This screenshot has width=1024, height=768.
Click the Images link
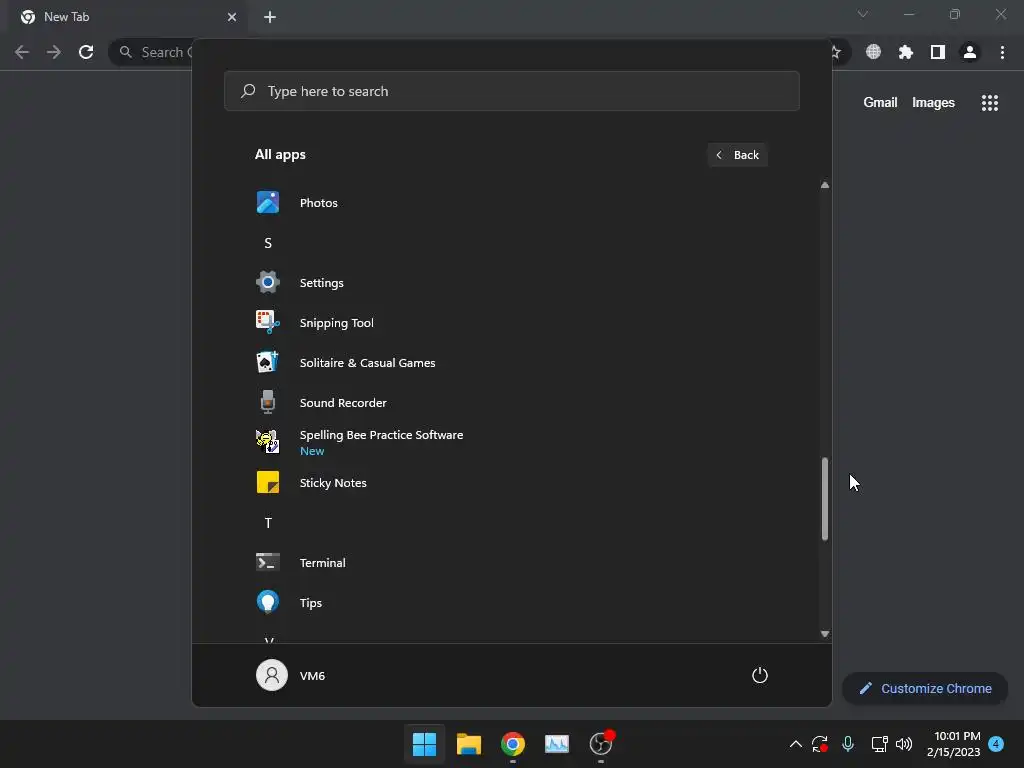pyautogui.click(x=933, y=103)
